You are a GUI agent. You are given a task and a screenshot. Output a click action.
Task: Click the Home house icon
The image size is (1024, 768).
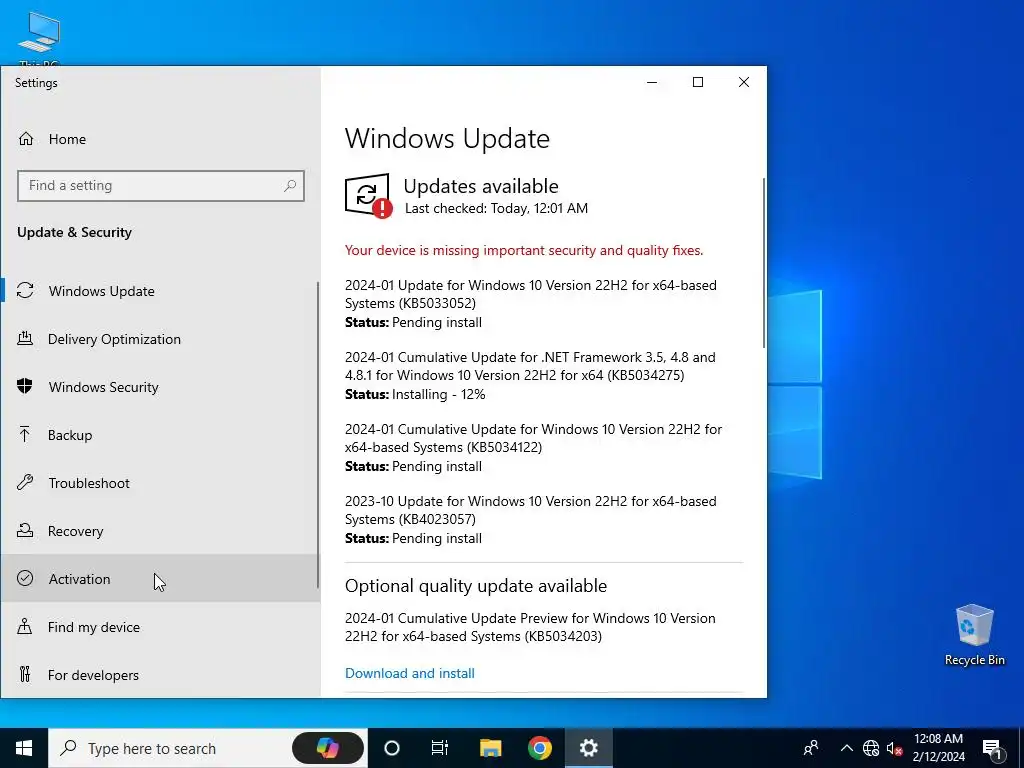click(26, 139)
